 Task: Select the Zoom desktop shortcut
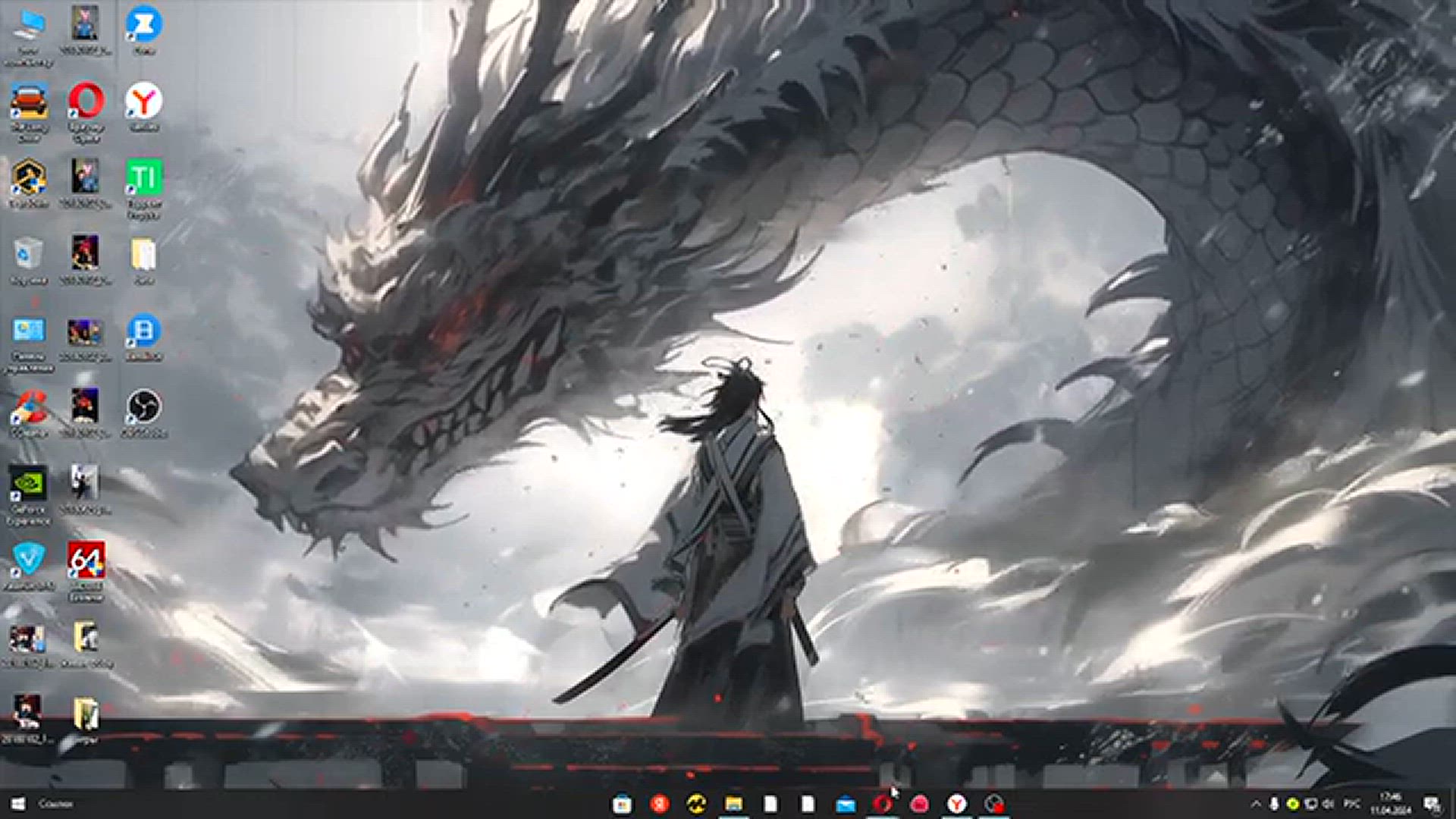[x=143, y=25]
